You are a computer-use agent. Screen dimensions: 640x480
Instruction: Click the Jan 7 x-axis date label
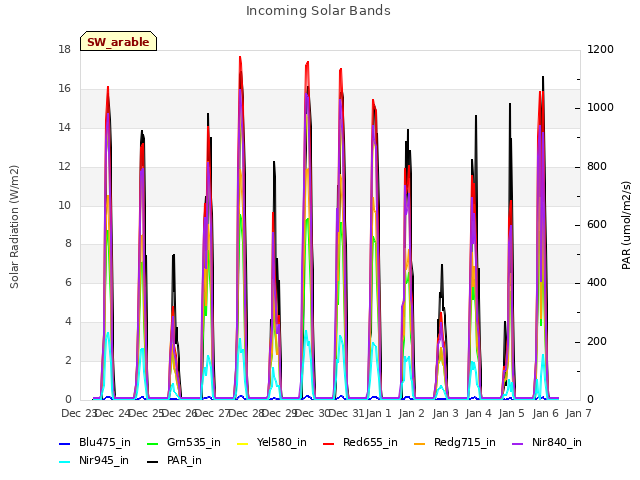click(578, 413)
